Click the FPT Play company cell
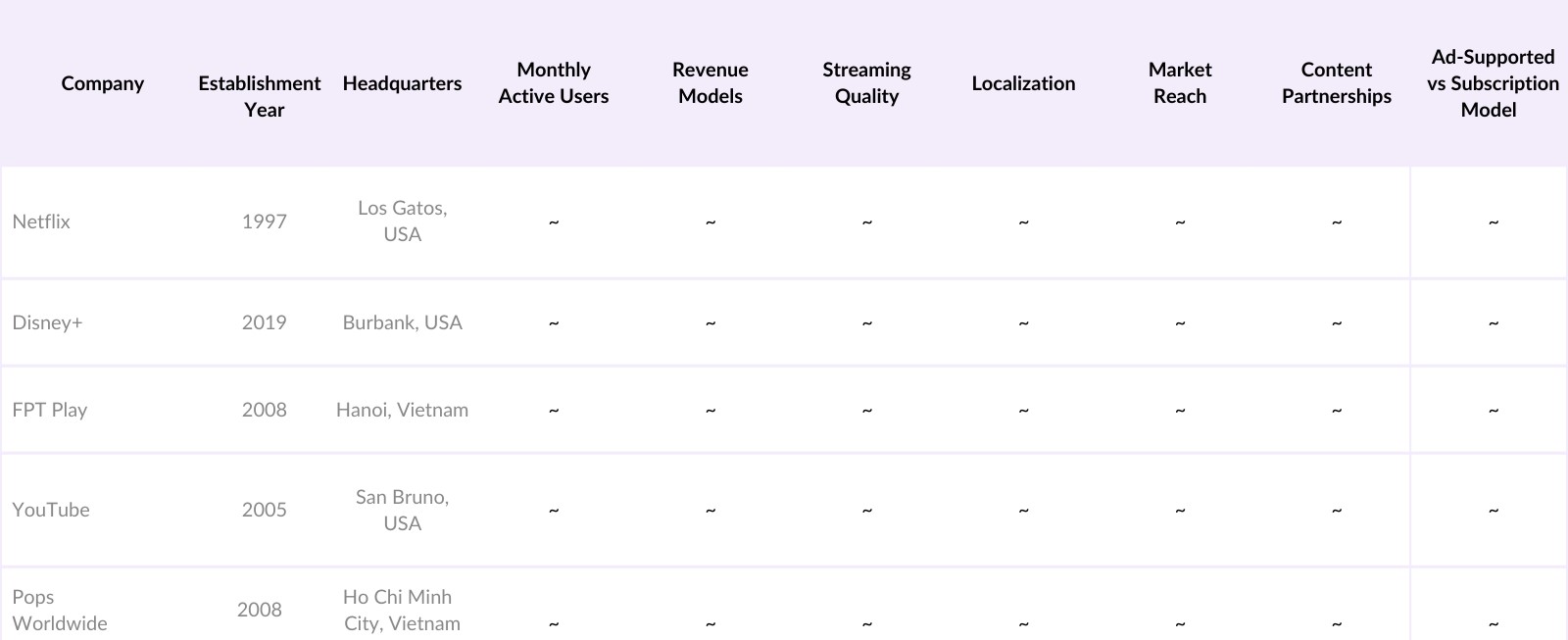This screenshot has width=1568, height=640. coord(50,410)
